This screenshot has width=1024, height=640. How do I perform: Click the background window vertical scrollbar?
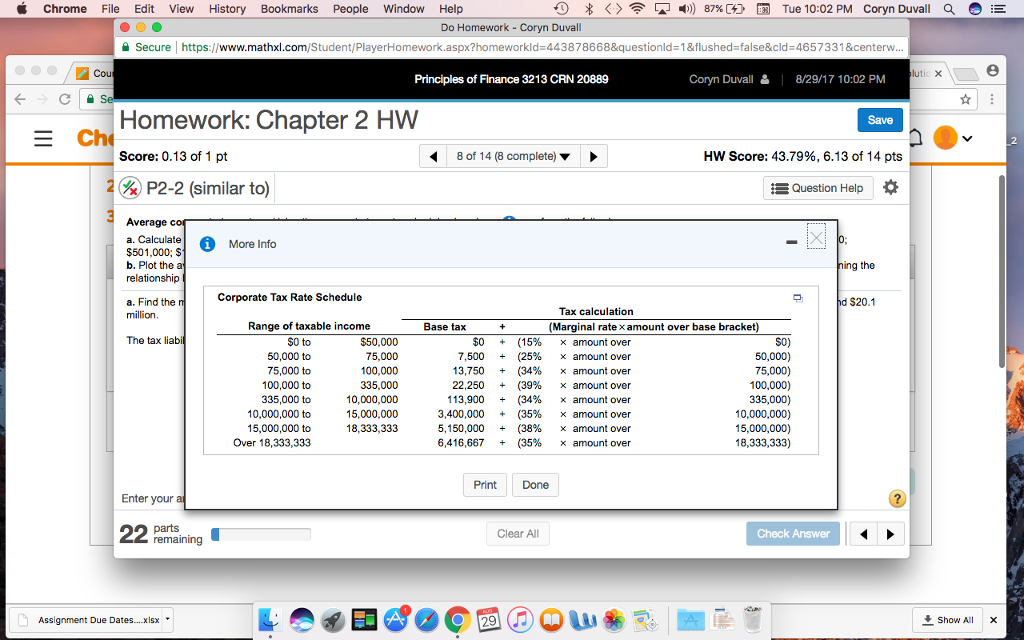(x=1002, y=274)
